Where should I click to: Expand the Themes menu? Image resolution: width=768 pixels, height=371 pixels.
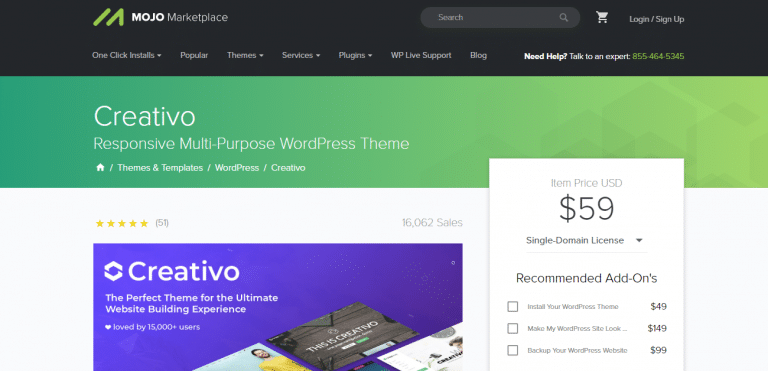tap(245, 55)
